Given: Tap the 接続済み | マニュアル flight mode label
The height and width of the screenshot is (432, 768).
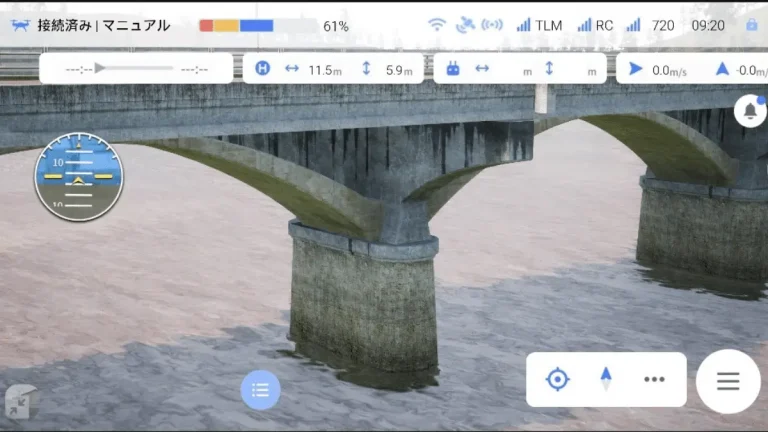Looking at the screenshot, I should click(x=104, y=25).
